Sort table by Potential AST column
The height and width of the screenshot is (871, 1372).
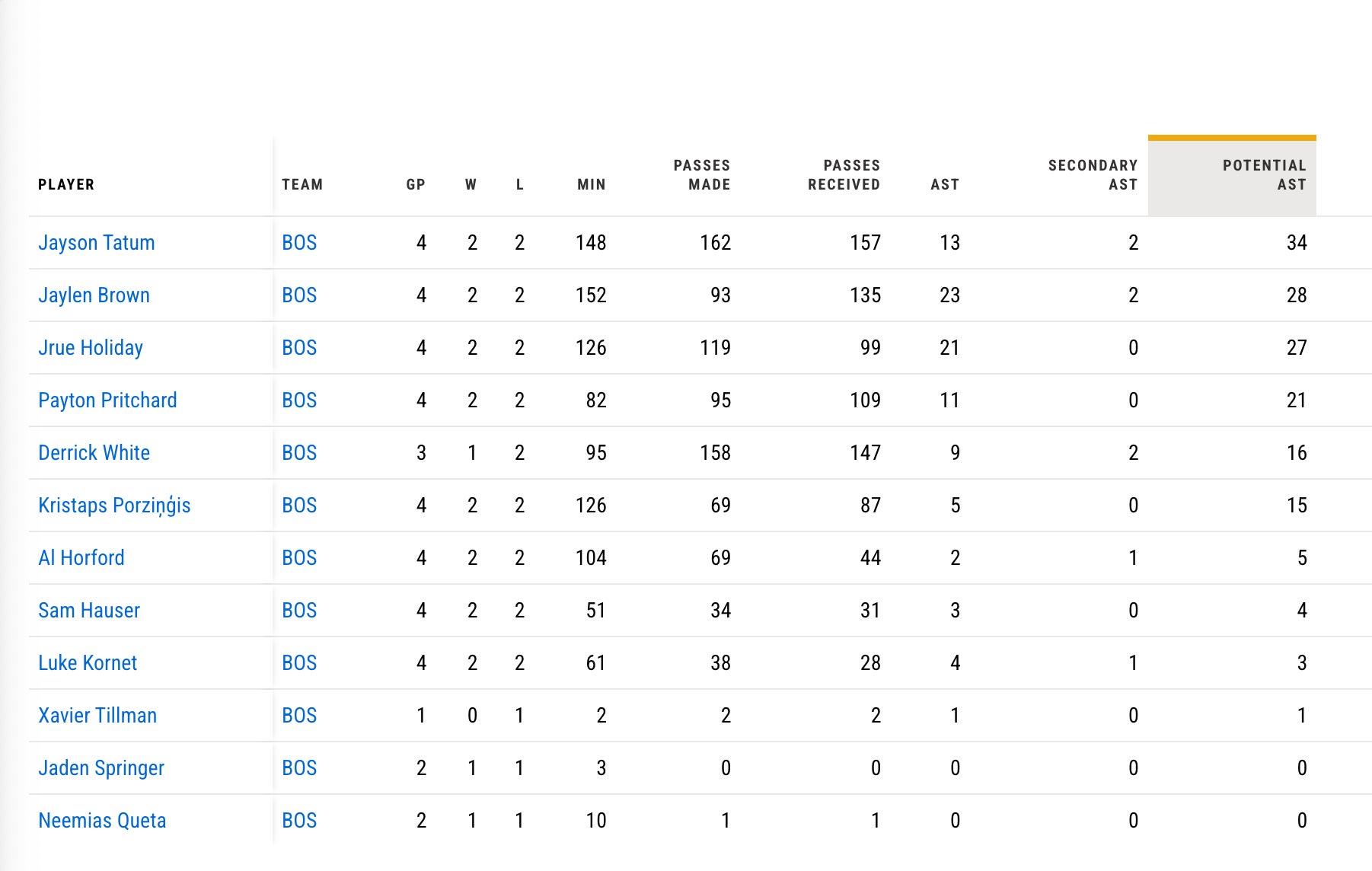coord(1264,175)
